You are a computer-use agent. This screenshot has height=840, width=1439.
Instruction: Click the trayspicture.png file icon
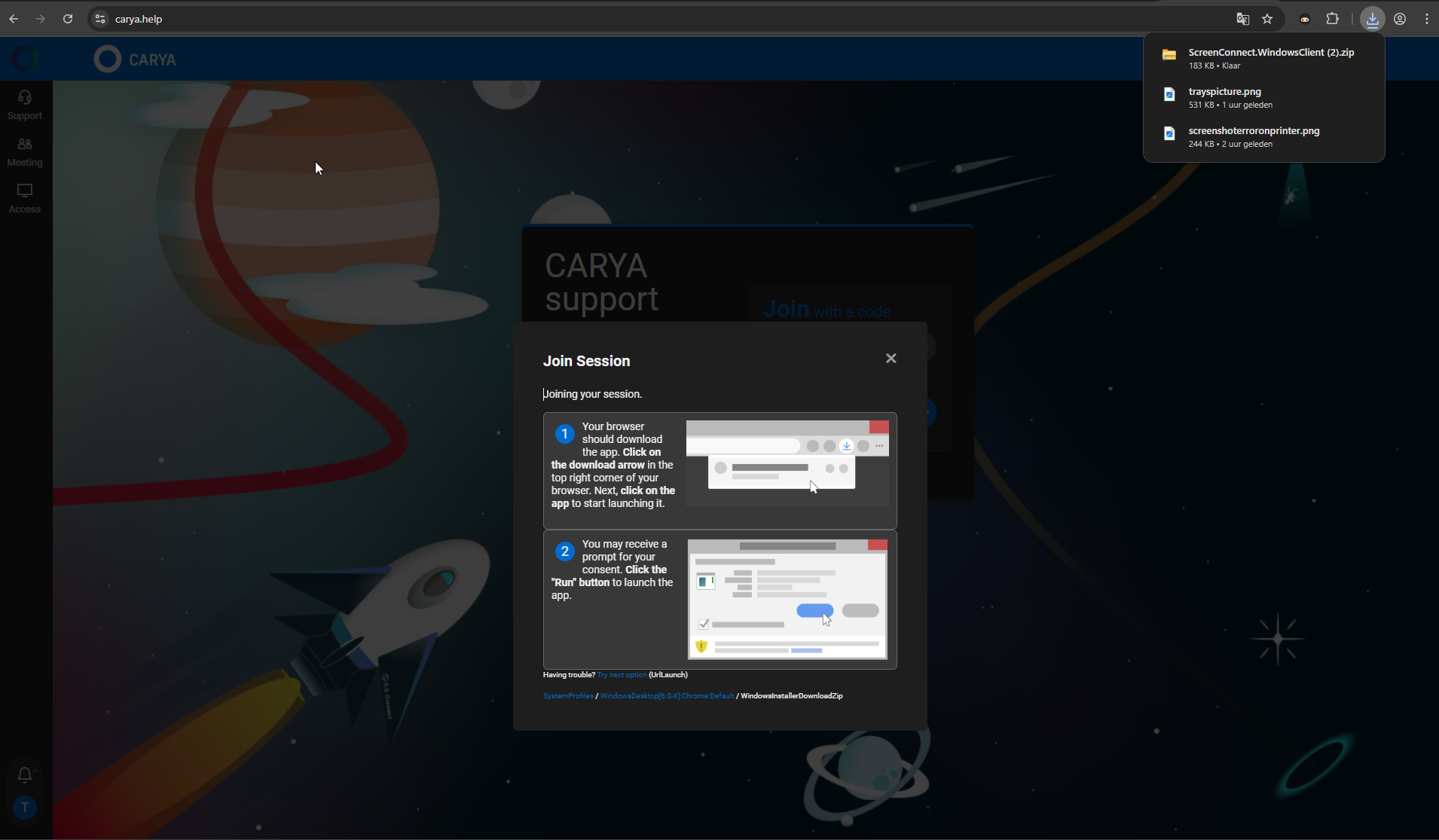[1169, 94]
